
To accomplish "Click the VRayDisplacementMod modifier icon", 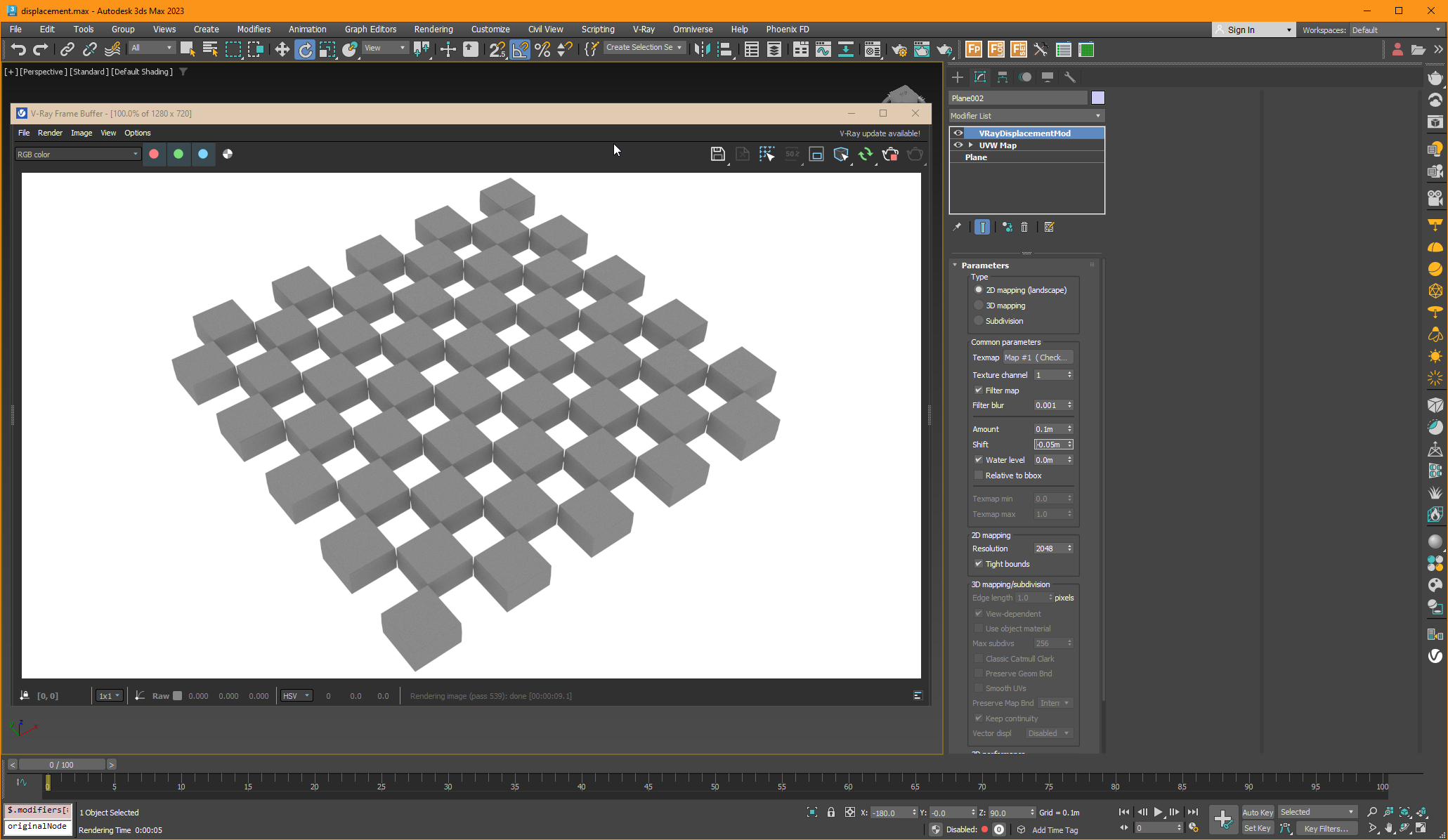I will pos(958,132).
